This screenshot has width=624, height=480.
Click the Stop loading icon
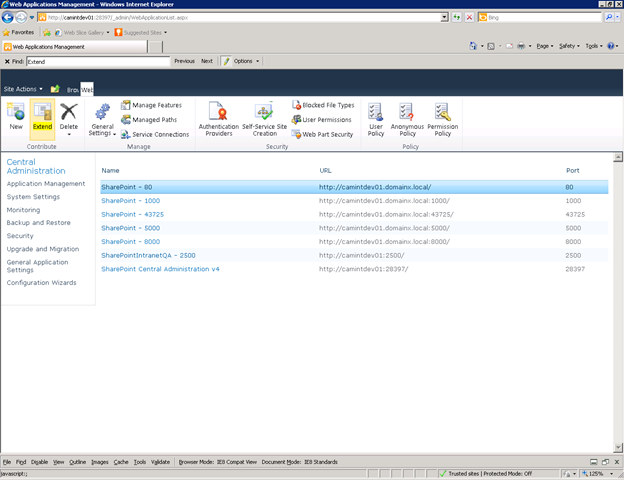[470, 18]
